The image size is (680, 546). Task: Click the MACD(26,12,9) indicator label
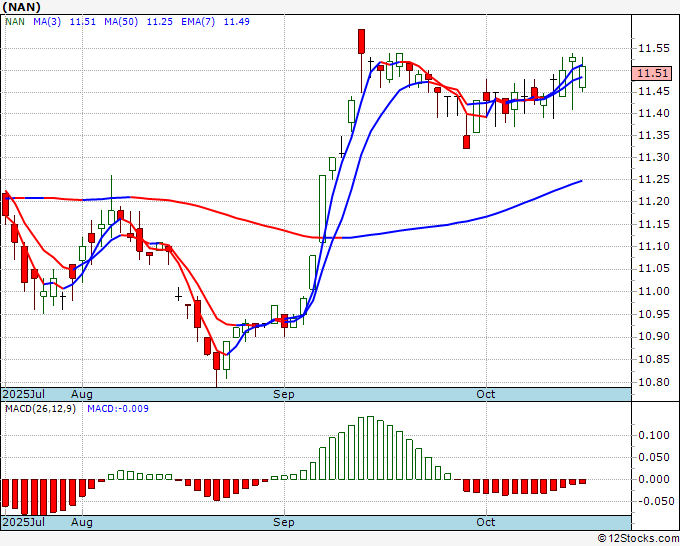(x=40, y=409)
